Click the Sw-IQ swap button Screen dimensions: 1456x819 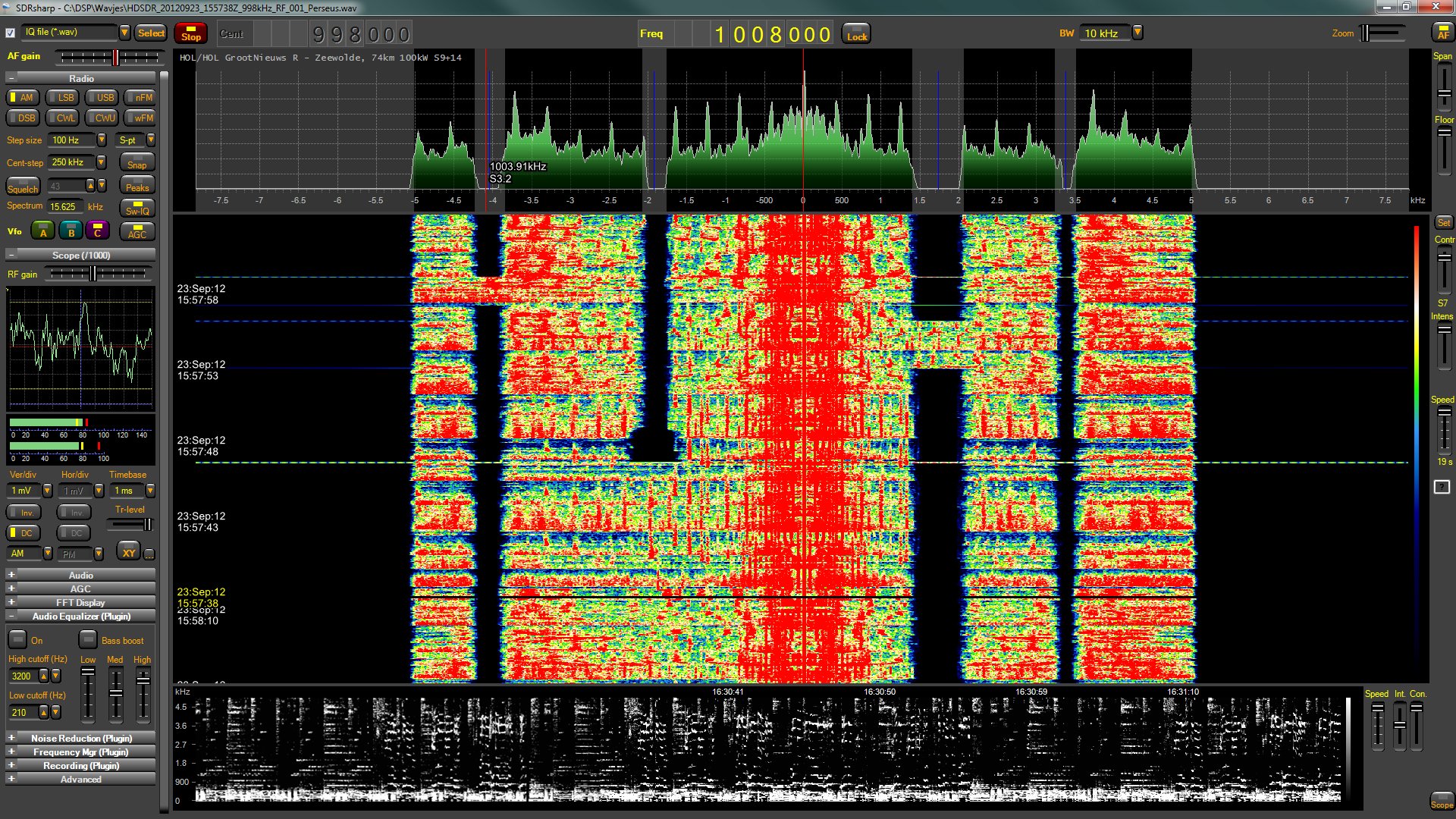tap(137, 209)
